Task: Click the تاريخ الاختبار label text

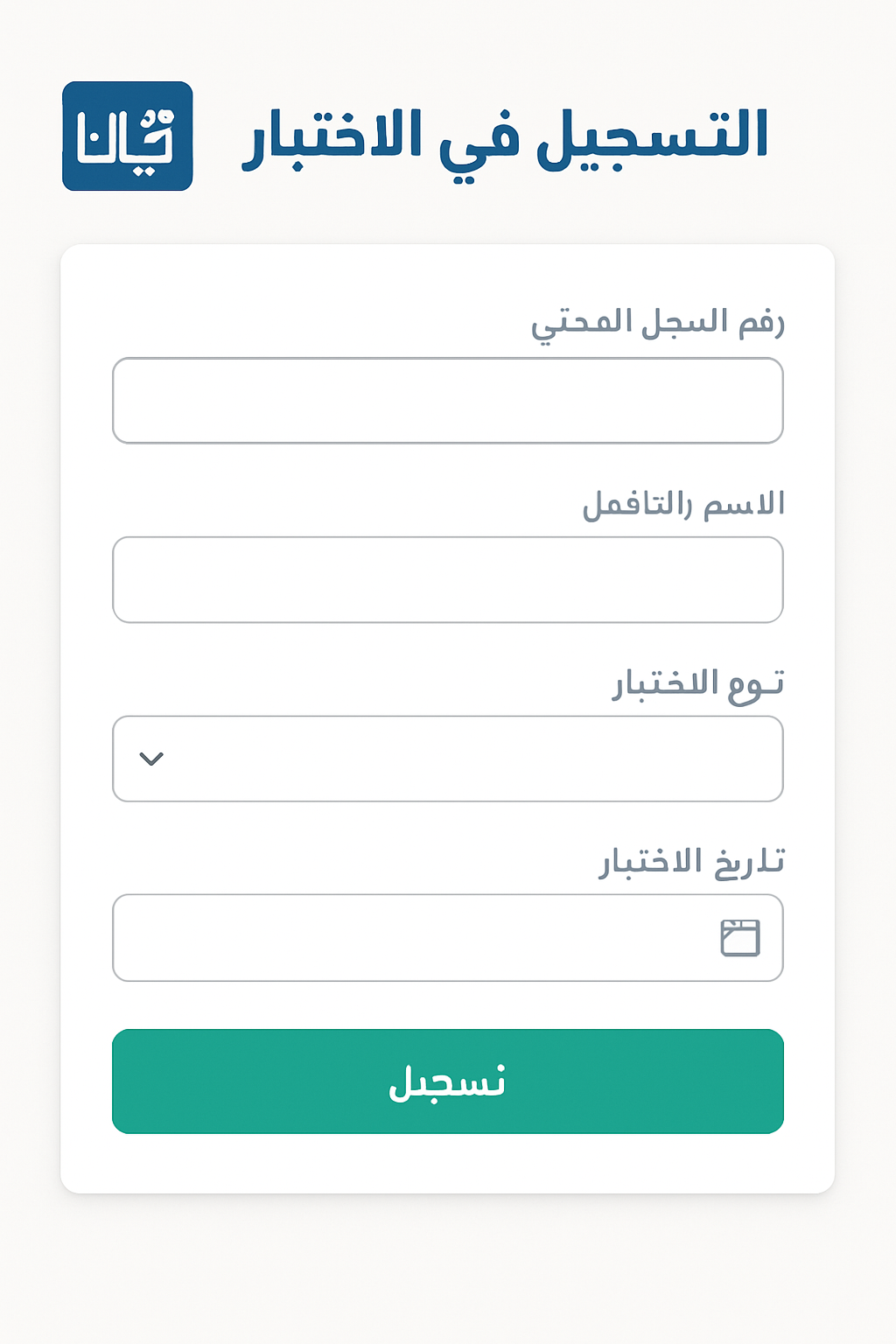Action: click(691, 862)
